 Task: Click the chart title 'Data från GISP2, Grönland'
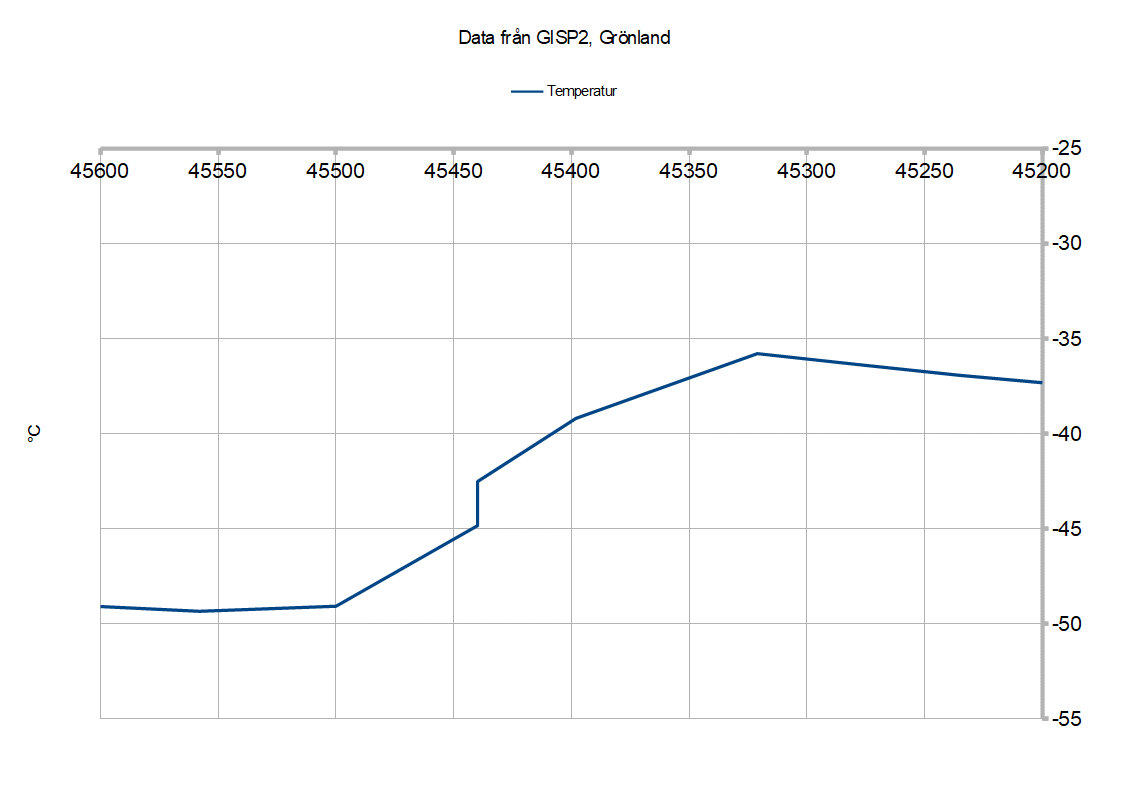point(564,38)
